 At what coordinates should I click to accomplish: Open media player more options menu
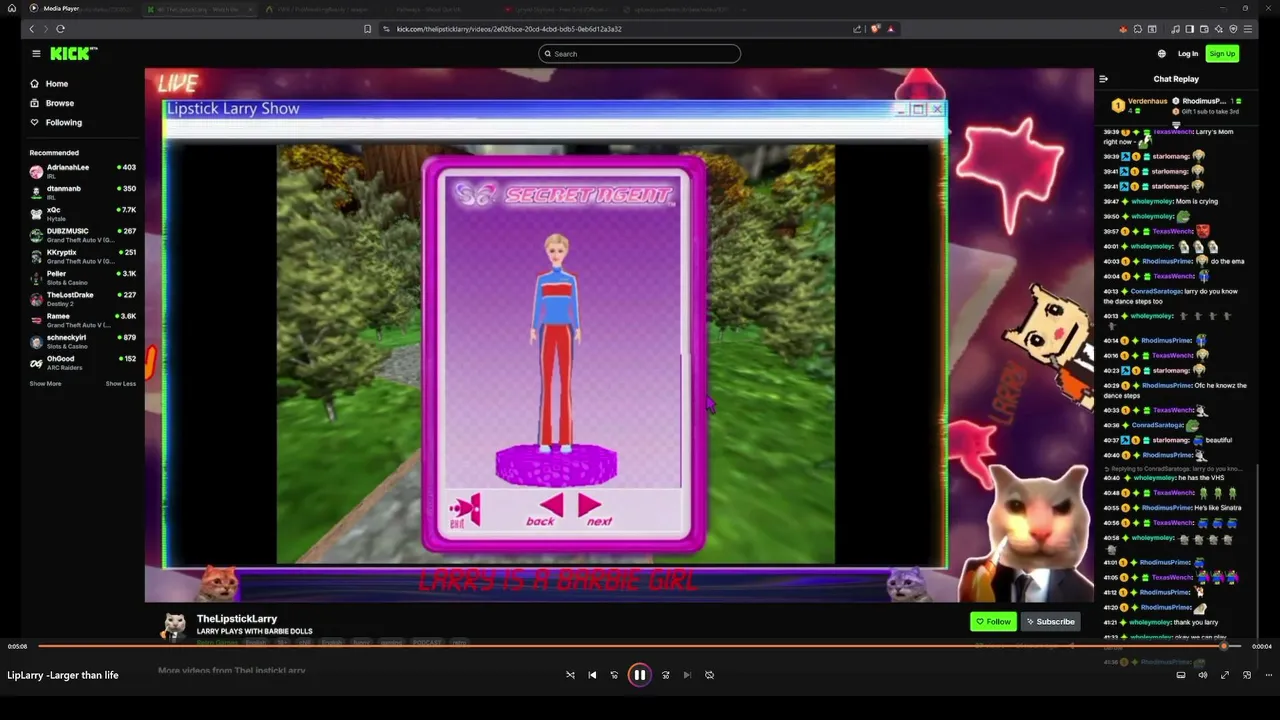pyautogui.click(x=1267, y=675)
